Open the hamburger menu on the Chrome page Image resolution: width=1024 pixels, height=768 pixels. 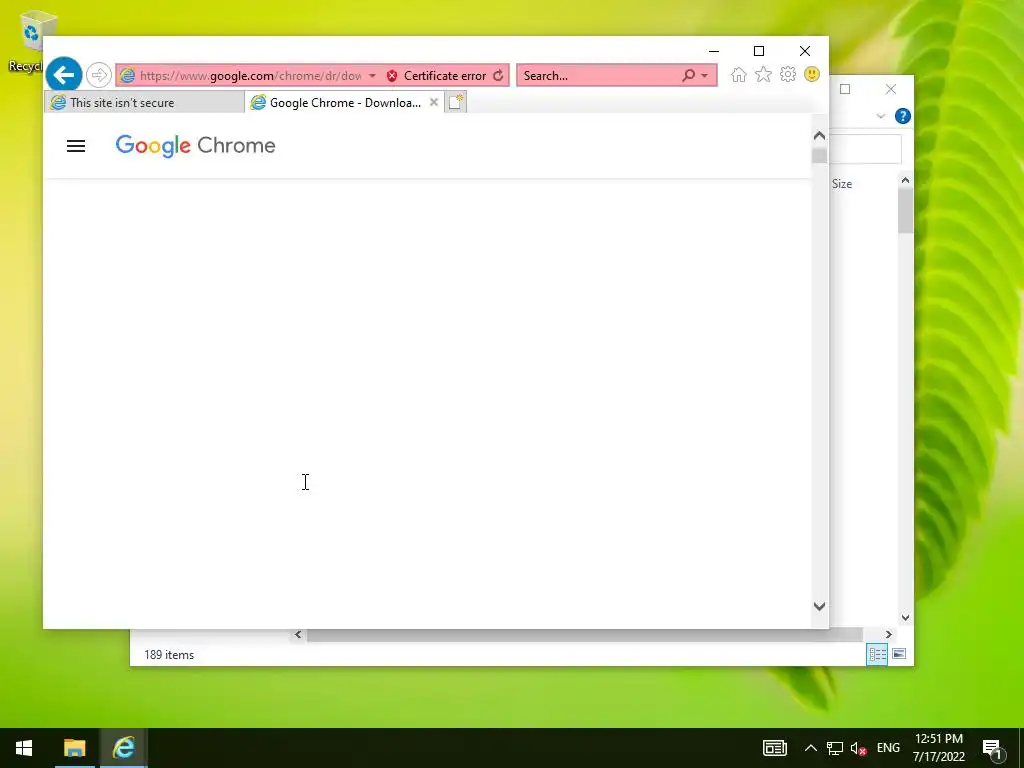pyautogui.click(x=76, y=146)
